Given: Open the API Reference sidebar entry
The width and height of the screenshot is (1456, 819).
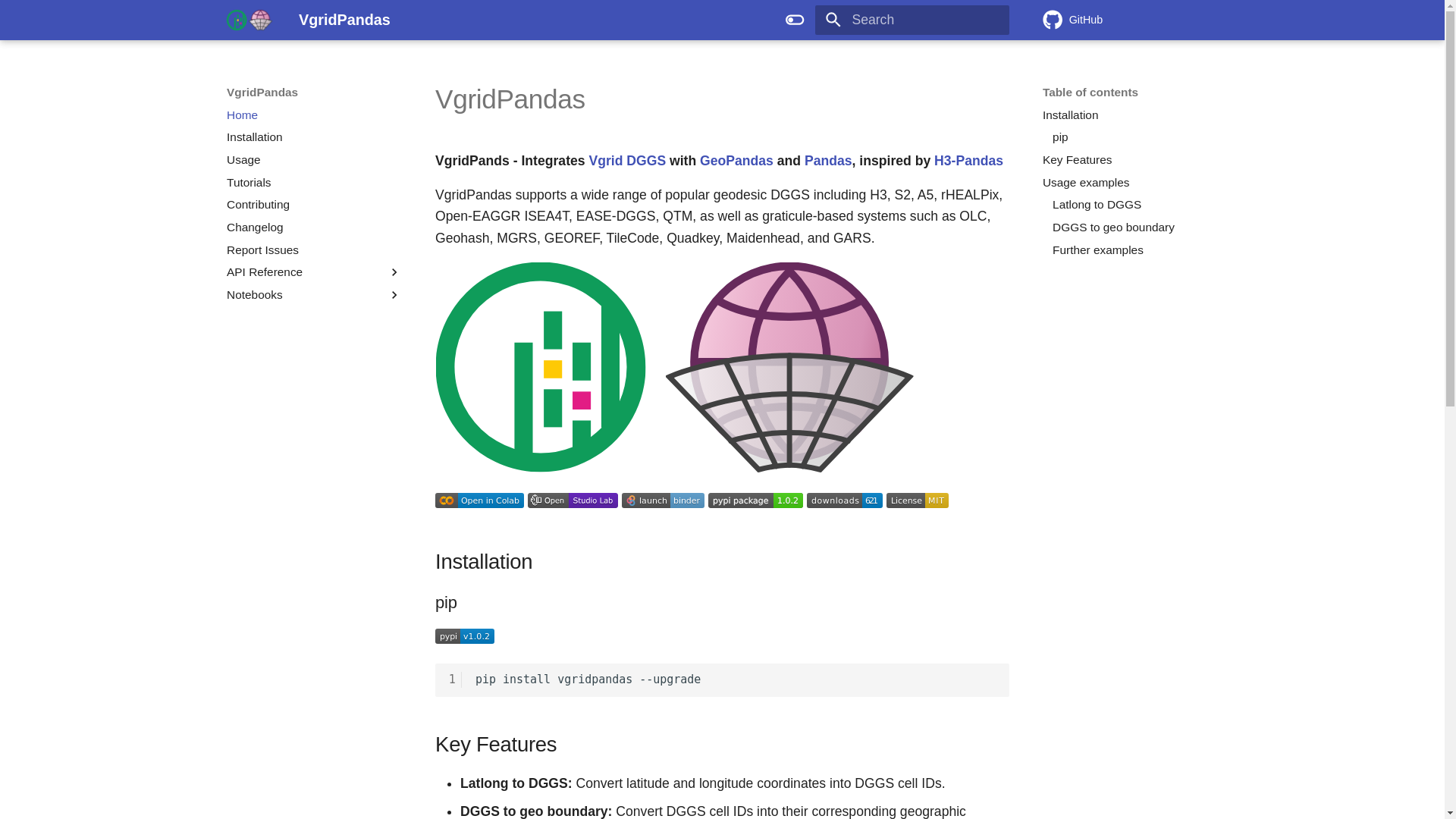Looking at the screenshot, I should pos(265,272).
